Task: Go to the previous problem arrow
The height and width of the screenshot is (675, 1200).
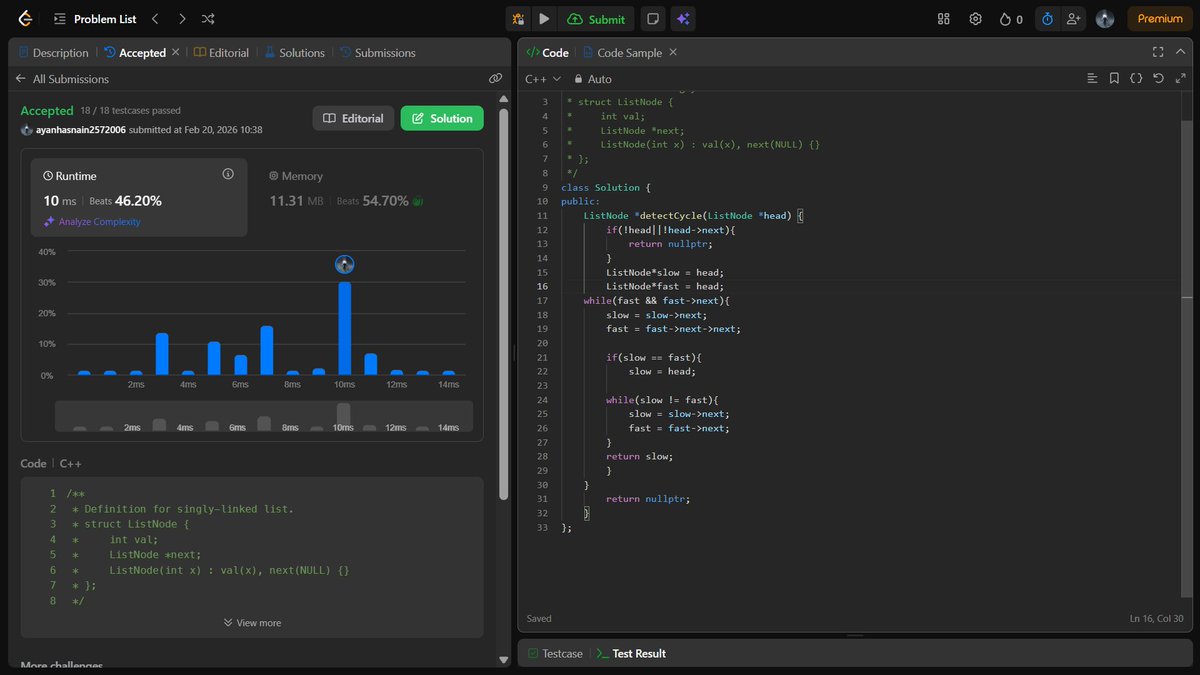Action: 155,19
